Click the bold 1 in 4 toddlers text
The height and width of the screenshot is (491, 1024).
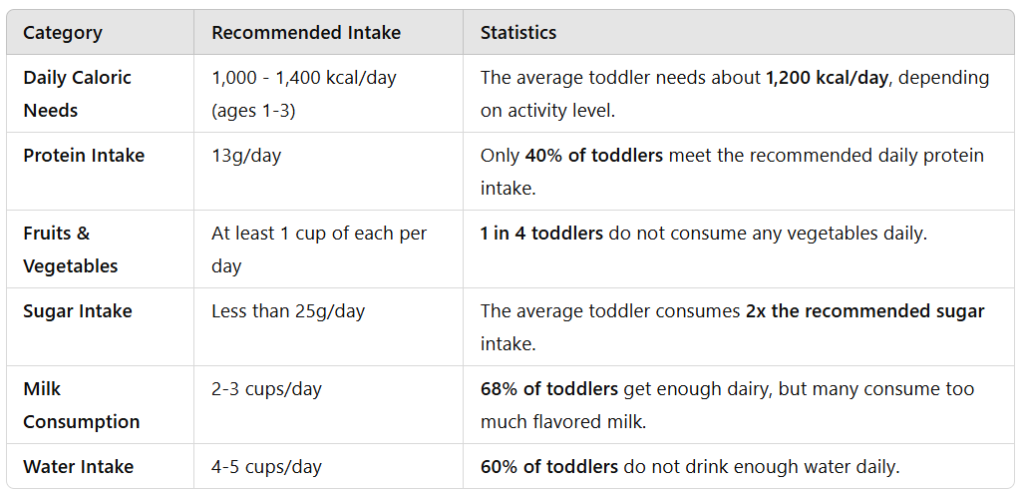pyautogui.click(x=541, y=234)
